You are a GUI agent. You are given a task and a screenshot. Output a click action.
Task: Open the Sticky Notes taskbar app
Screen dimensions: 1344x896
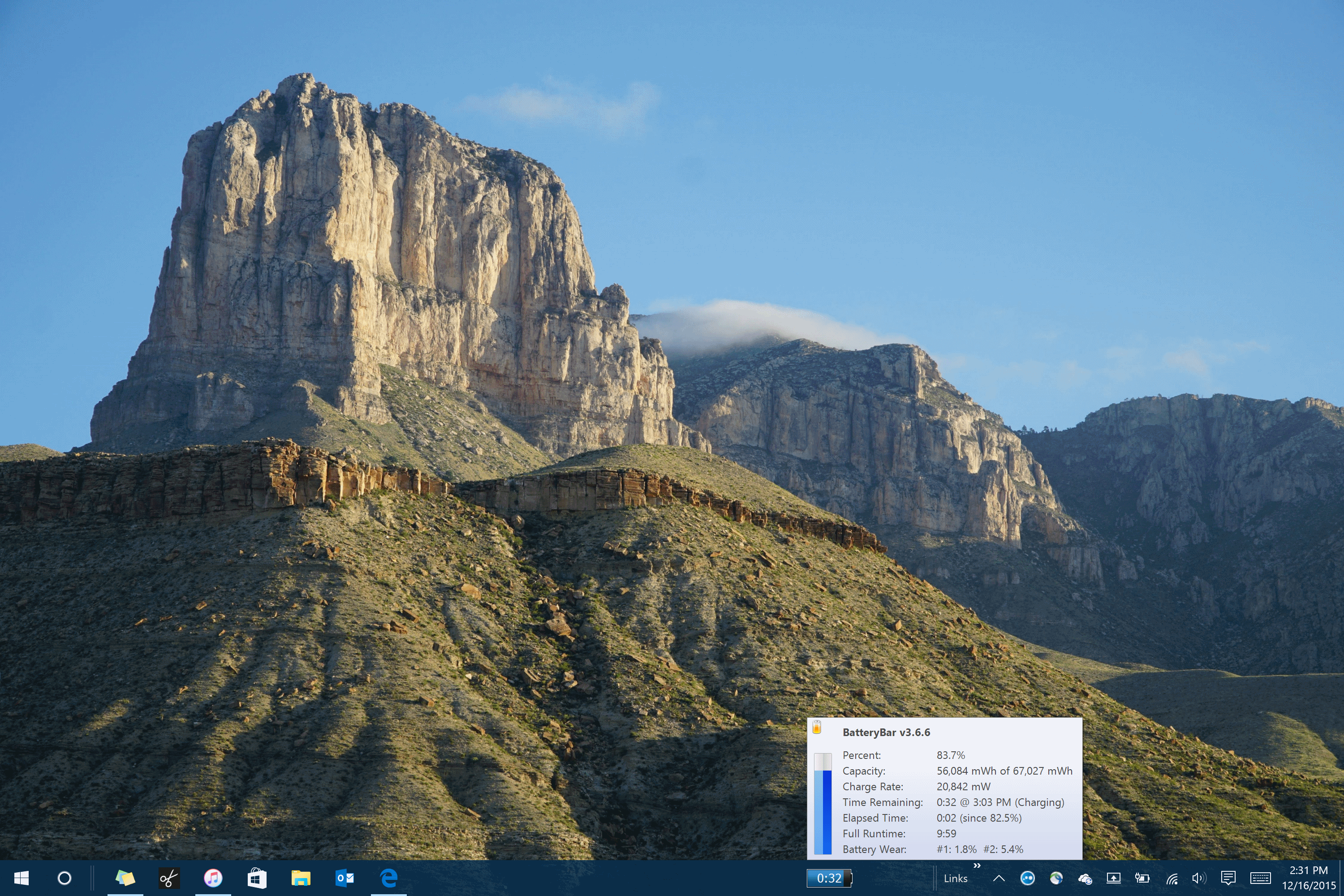tap(125, 878)
